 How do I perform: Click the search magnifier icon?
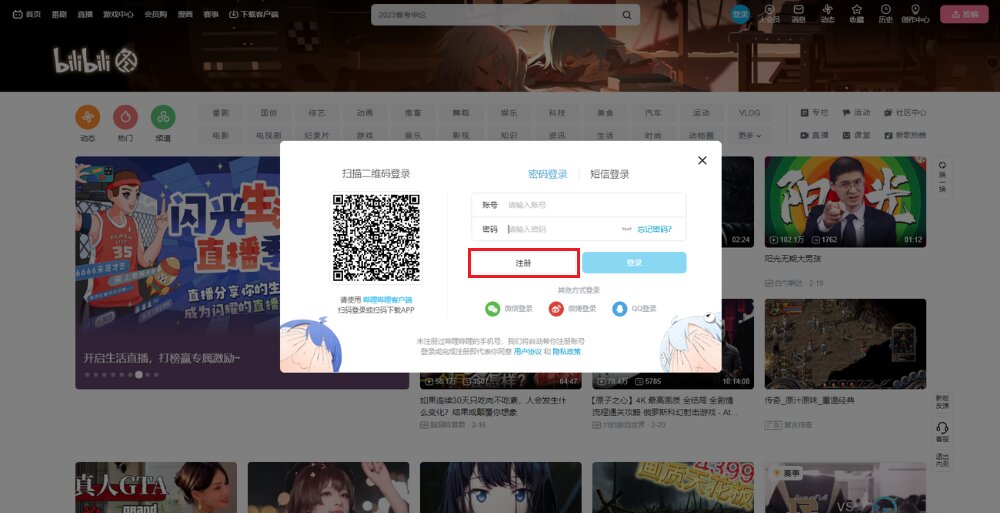tap(627, 15)
